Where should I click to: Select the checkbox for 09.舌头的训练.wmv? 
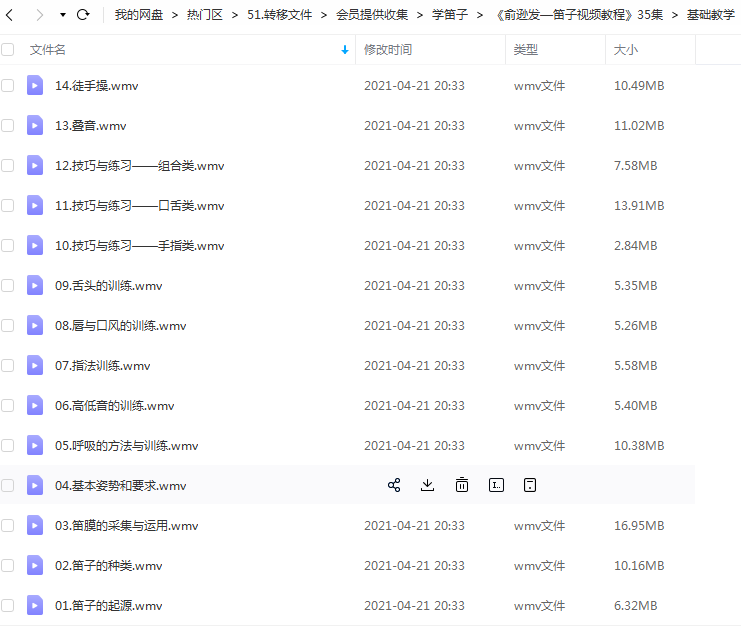pos(8,286)
